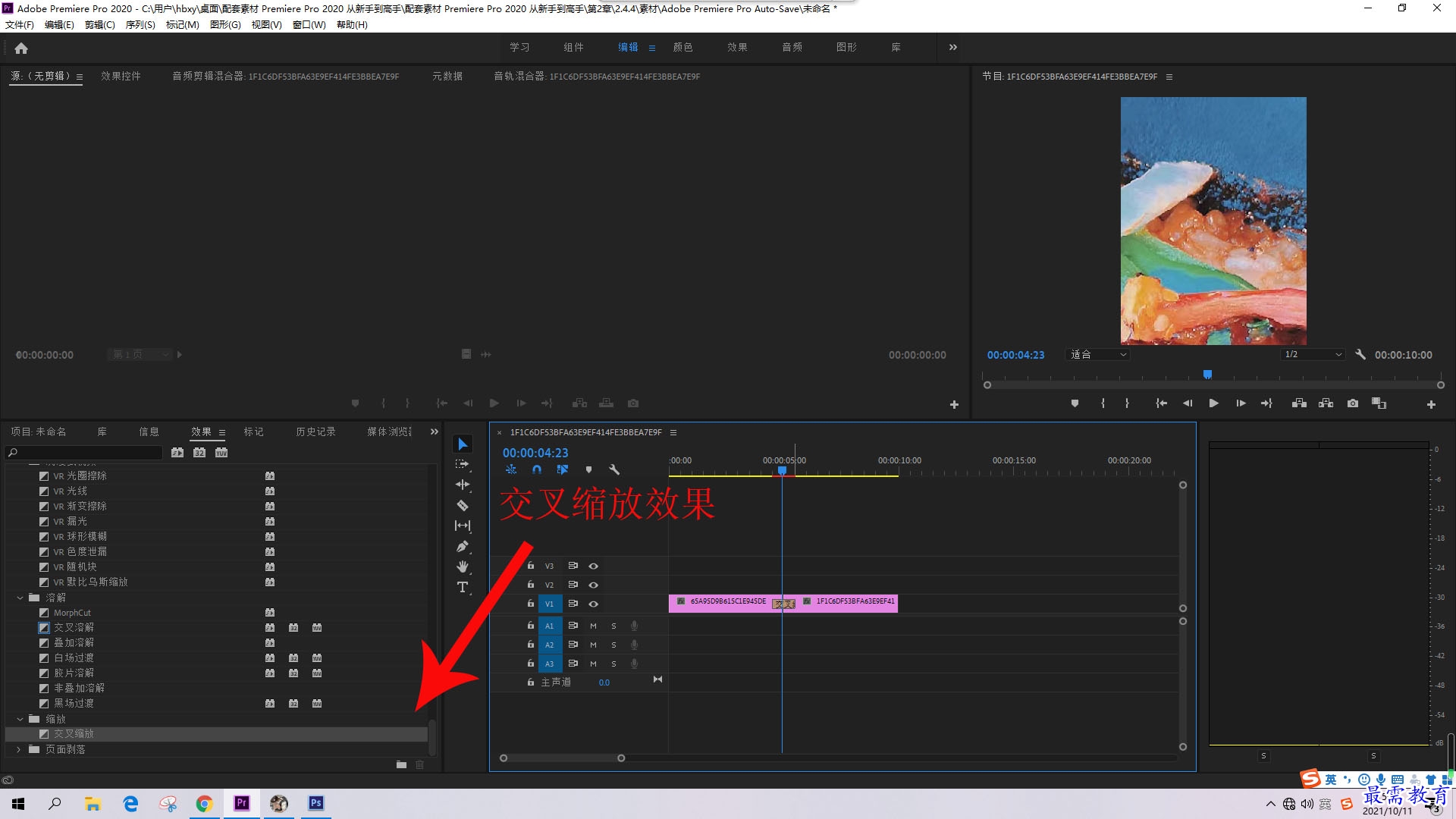This screenshot has width=1456, height=819.
Task: Open Program monitor button editor plus
Action: click(x=1431, y=404)
